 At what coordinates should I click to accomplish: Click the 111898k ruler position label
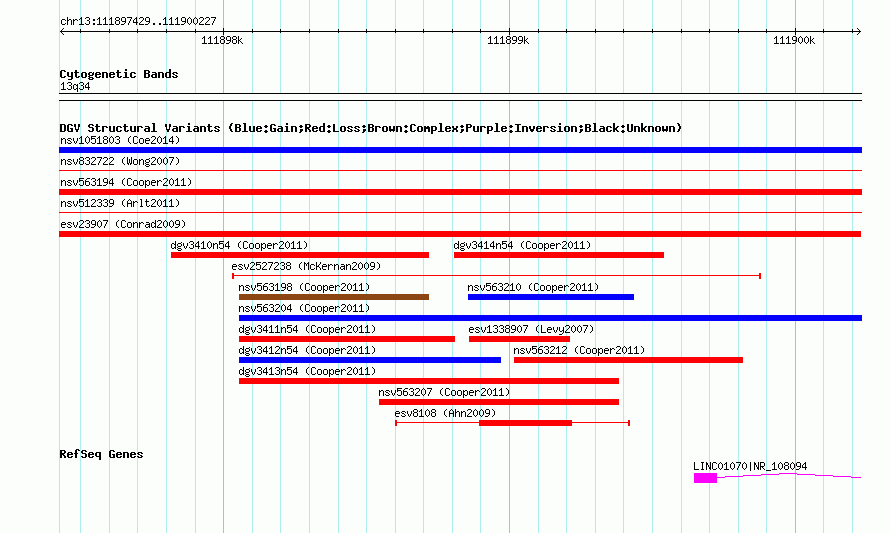click(x=222, y=40)
